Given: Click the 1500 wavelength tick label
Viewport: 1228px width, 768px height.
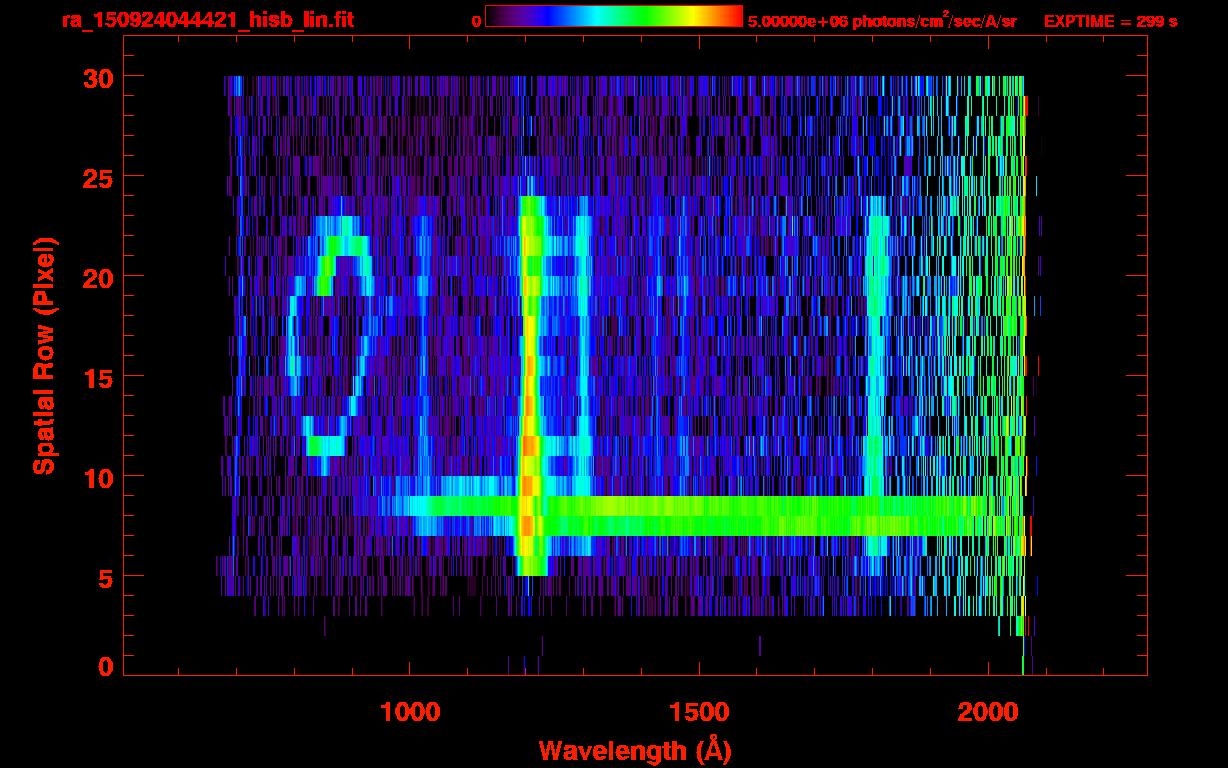Looking at the screenshot, I should (698, 712).
